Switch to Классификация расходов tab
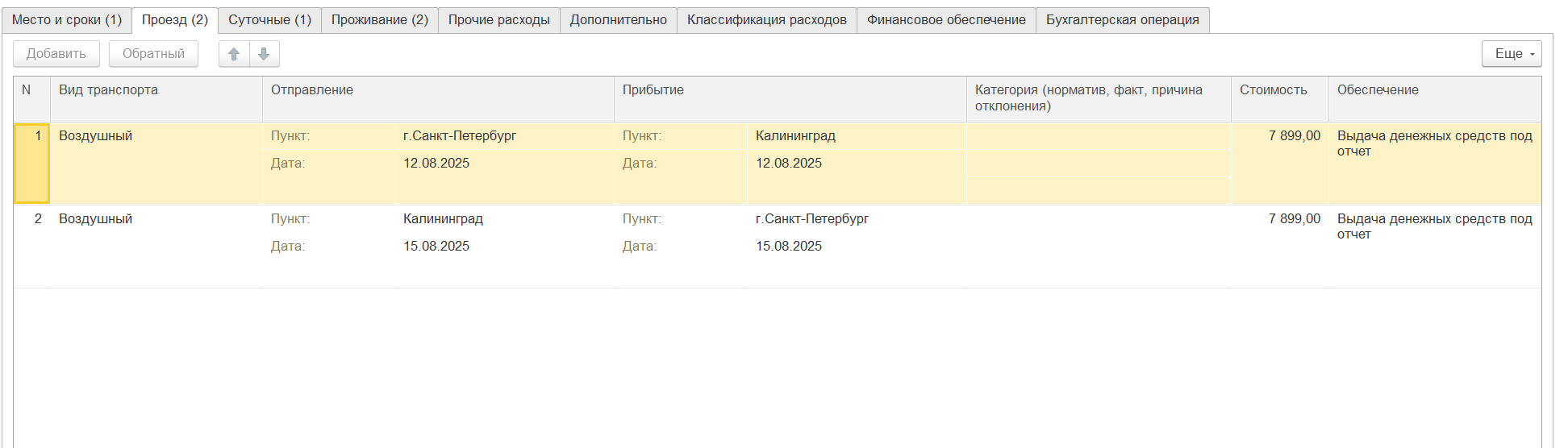This screenshot has width=1568, height=448. [766, 20]
